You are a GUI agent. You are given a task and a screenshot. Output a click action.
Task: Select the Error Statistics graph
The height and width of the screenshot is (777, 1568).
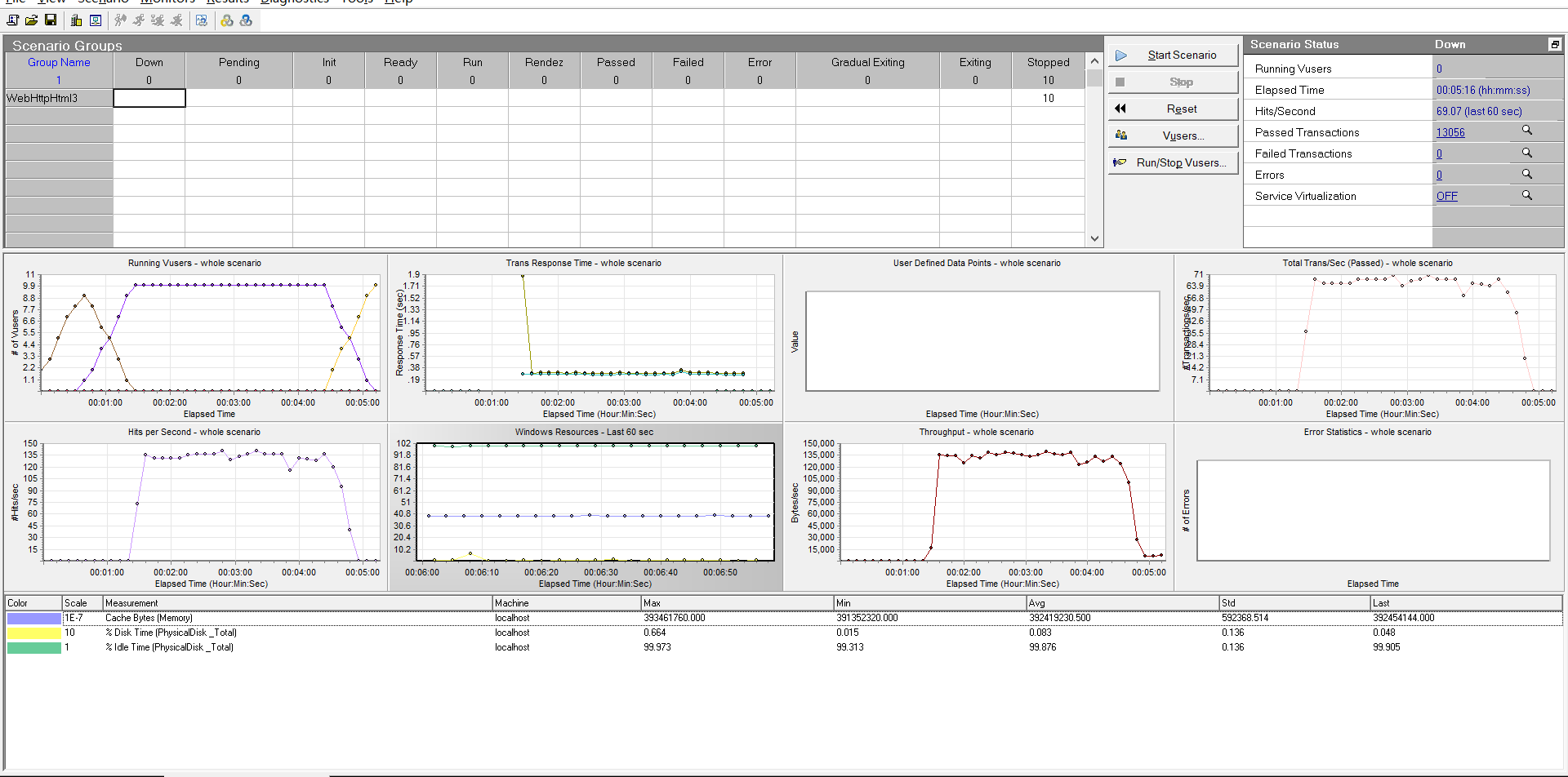tap(1370, 507)
